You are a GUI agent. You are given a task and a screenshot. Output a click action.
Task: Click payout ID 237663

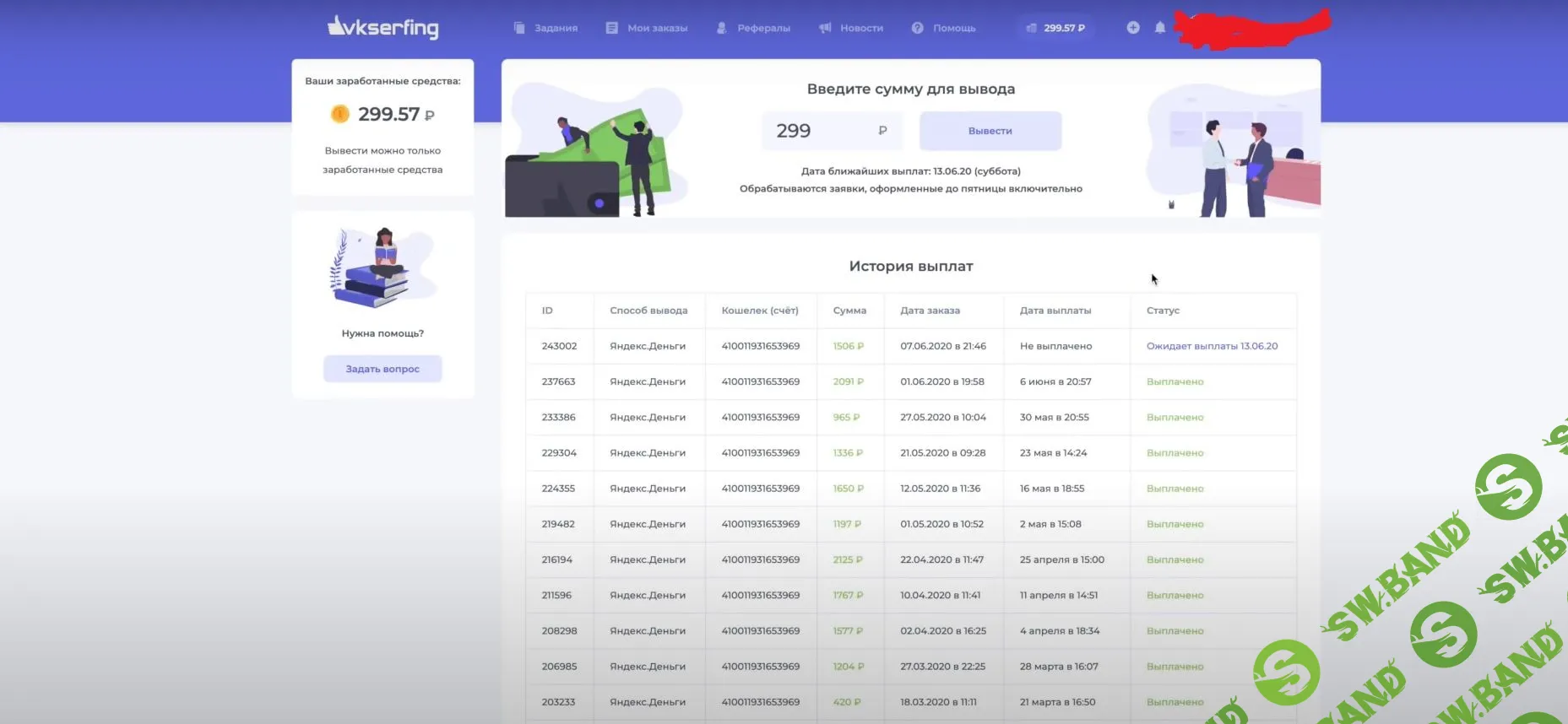558,381
